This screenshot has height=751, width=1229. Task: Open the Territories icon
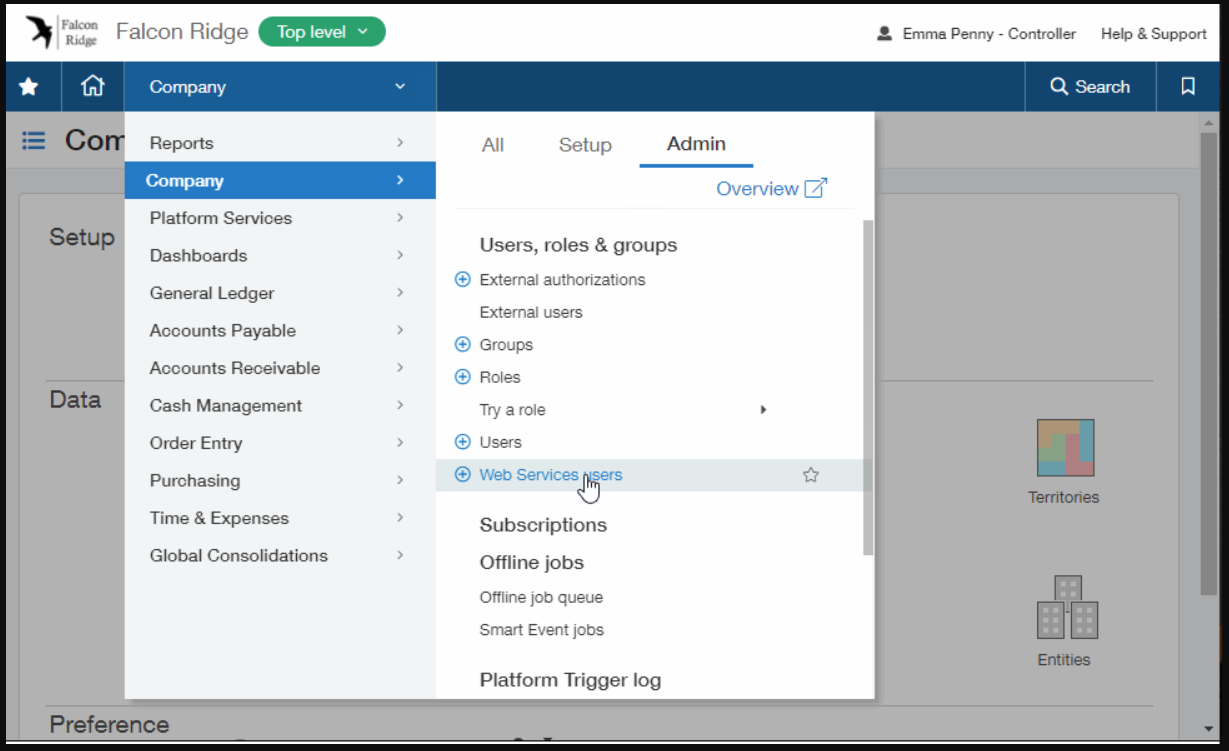tap(1064, 448)
